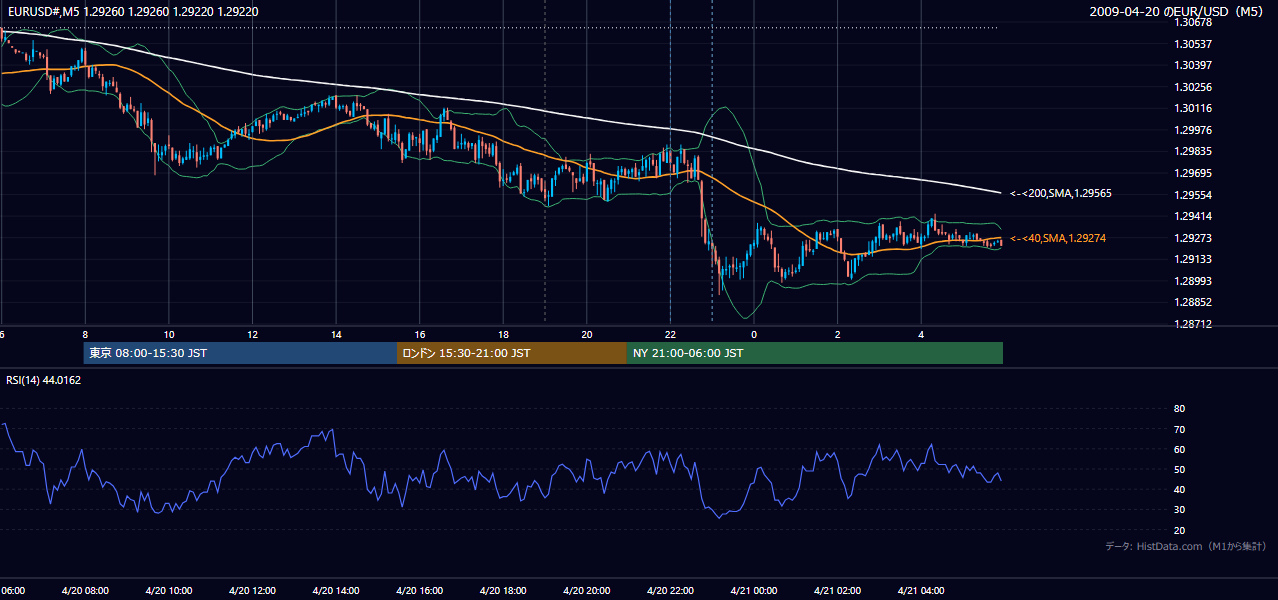Click RSI scale value 40
Screen dimensions: 1278x600
pyautogui.click(x=1180, y=489)
